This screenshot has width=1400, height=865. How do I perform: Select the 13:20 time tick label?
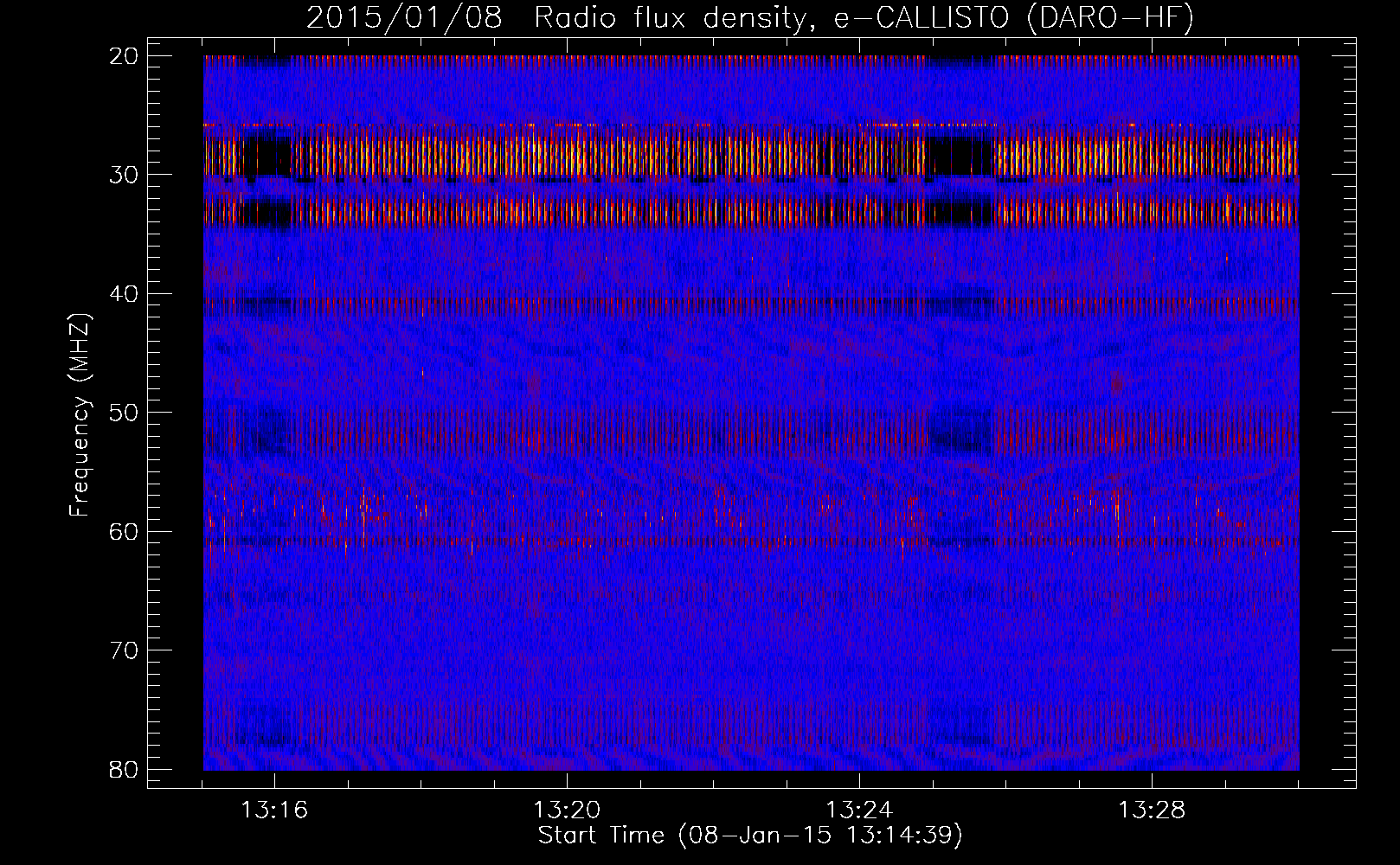pyautogui.click(x=567, y=811)
